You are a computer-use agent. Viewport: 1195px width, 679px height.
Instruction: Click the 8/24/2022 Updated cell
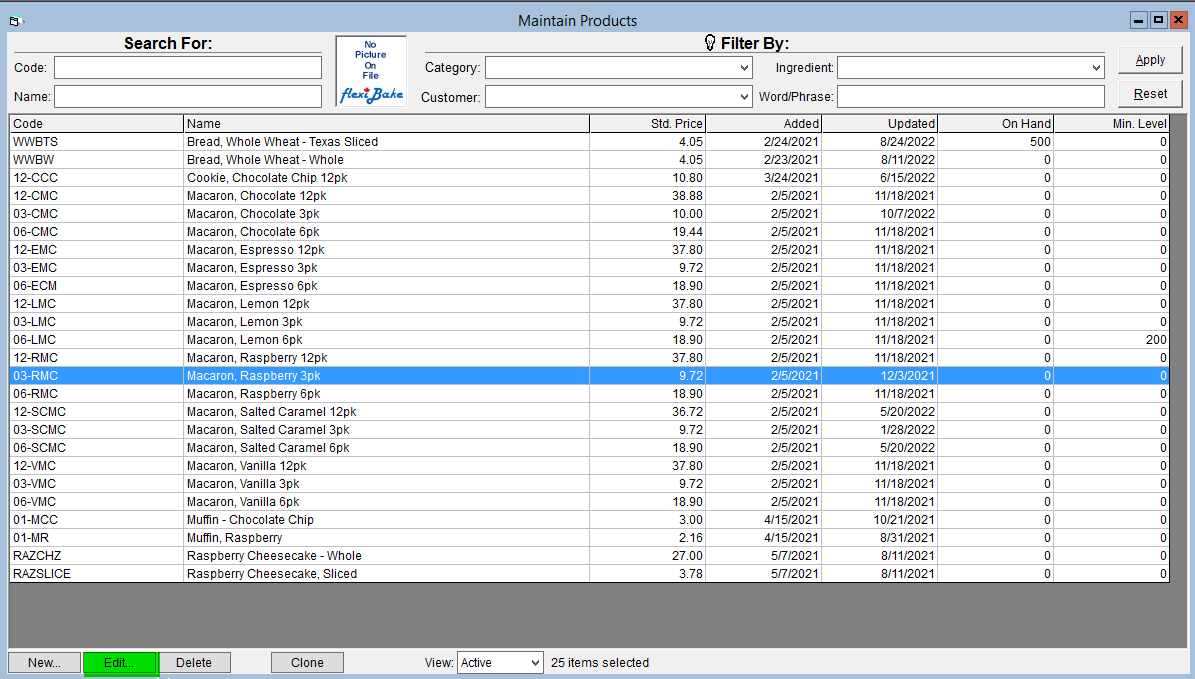coord(879,142)
